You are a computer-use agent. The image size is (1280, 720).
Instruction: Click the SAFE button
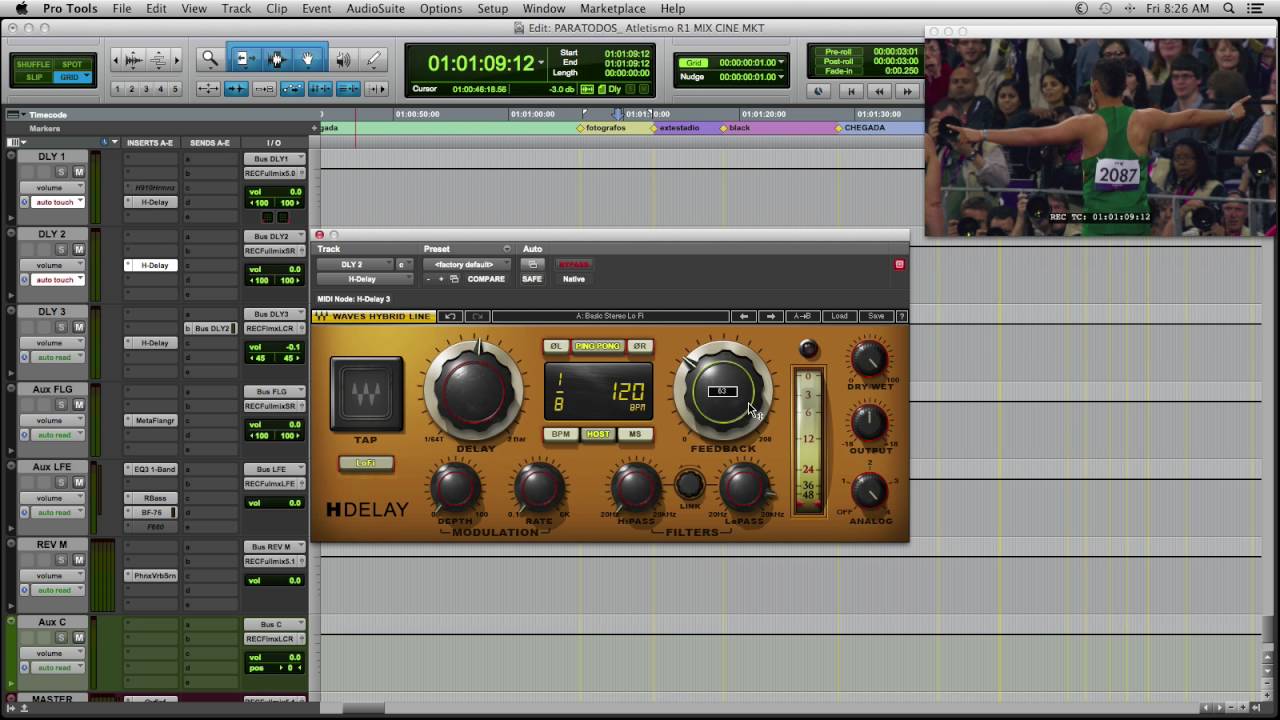pyautogui.click(x=532, y=279)
